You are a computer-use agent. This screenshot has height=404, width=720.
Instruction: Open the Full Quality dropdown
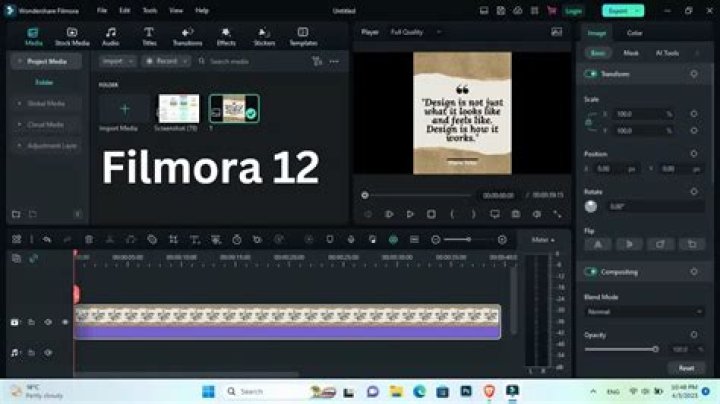tap(416, 32)
